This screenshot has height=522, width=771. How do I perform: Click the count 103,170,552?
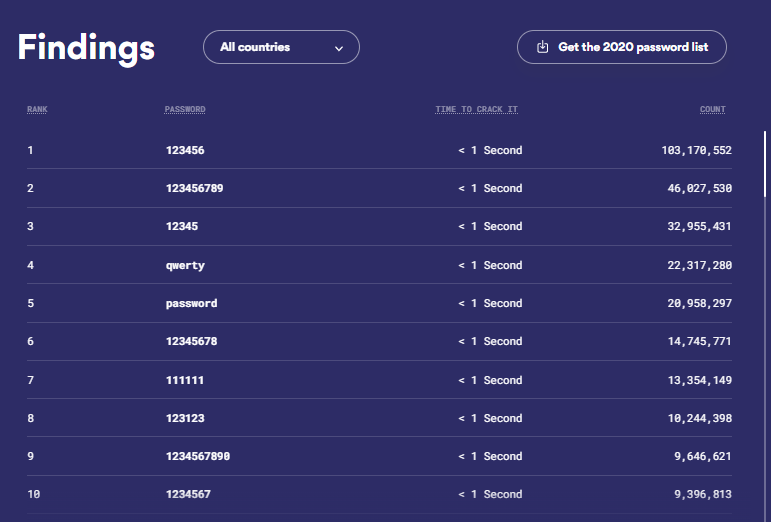click(x=696, y=150)
